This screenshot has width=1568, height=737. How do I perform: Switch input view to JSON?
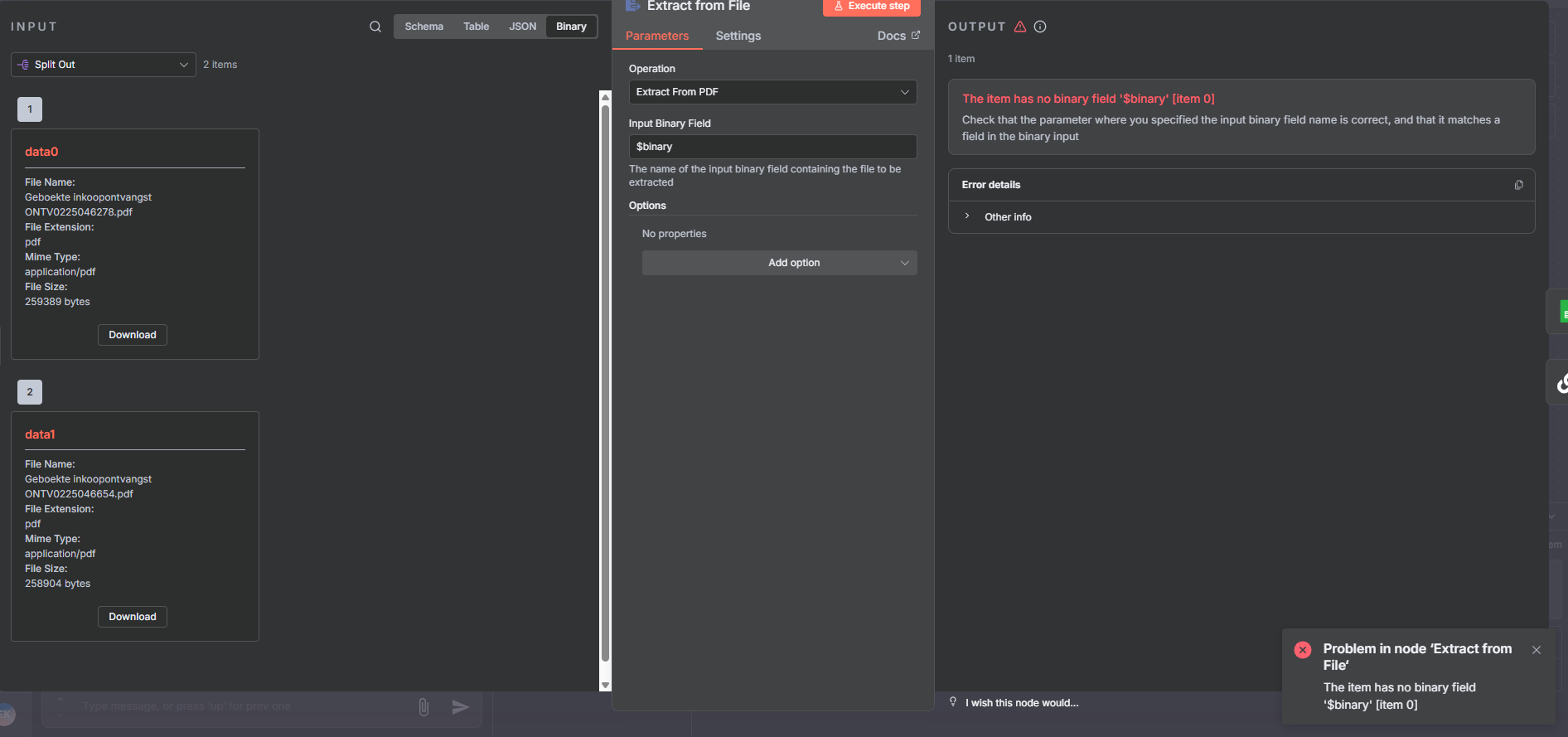click(522, 27)
